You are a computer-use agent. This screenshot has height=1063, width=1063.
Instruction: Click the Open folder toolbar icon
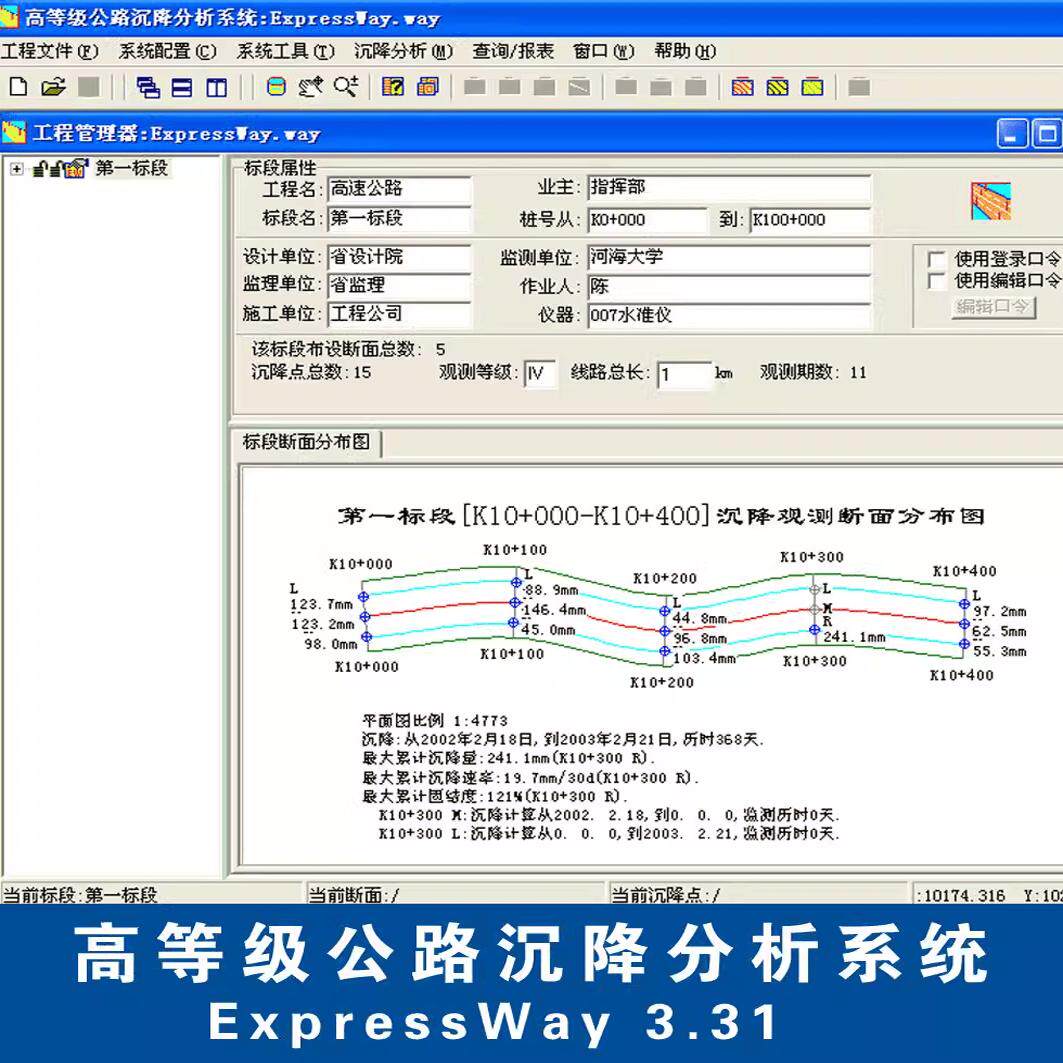tap(53, 87)
